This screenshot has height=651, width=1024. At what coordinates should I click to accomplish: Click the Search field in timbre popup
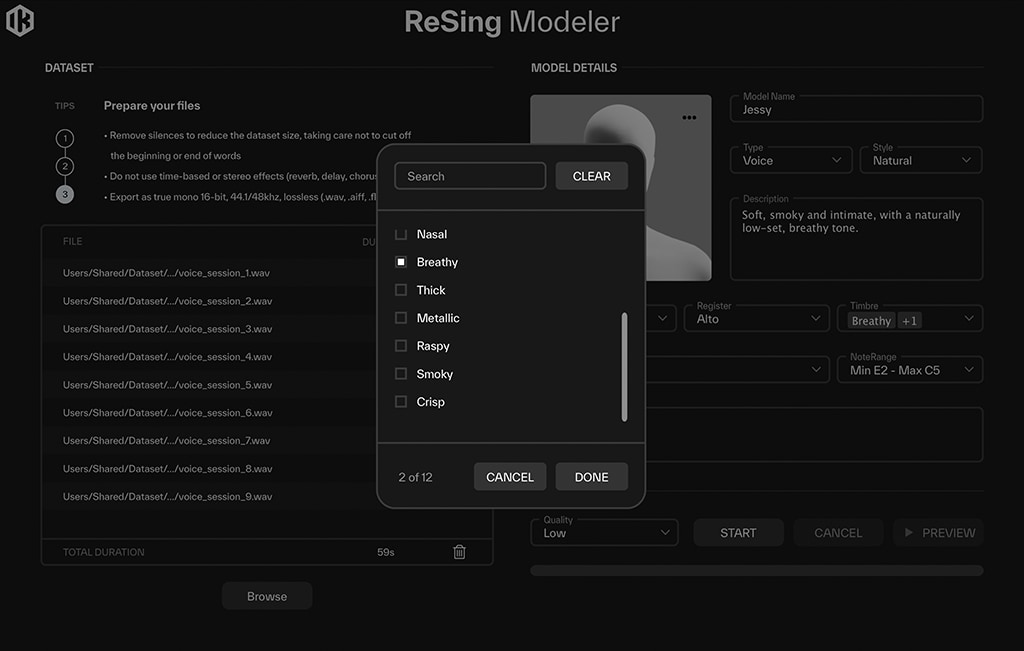click(x=470, y=176)
